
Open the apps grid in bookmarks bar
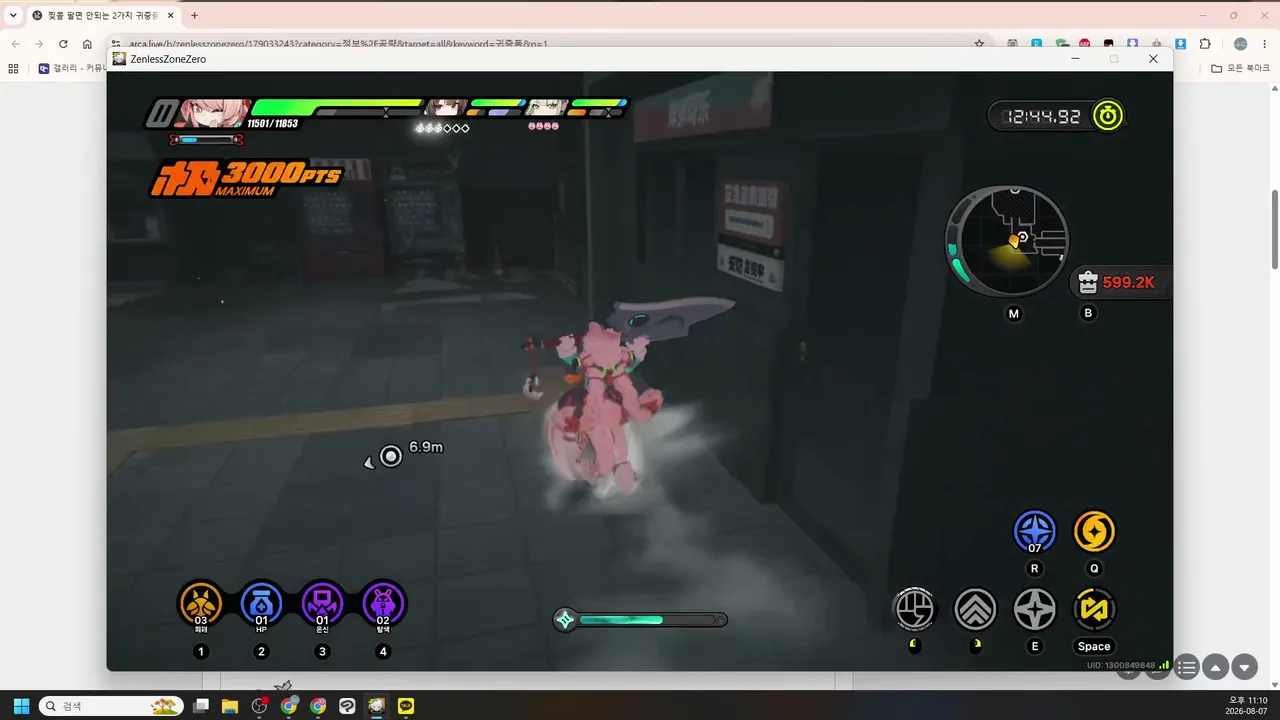(x=13, y=69)
